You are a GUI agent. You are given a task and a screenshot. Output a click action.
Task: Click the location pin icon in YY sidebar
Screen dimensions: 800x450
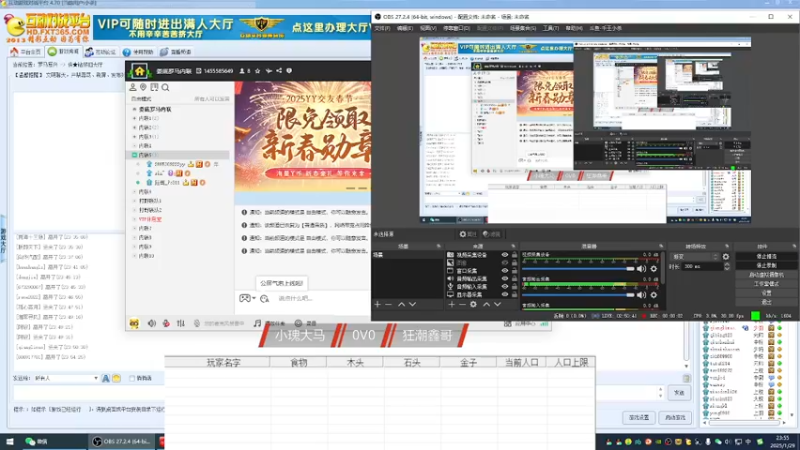point(143,88)
